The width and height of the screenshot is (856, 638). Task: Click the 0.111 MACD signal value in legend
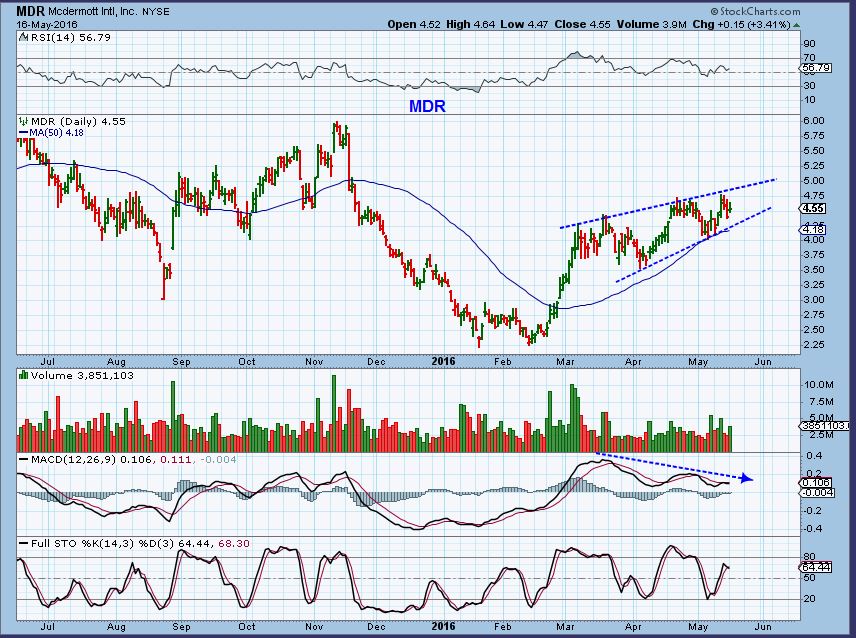point(175,460)
